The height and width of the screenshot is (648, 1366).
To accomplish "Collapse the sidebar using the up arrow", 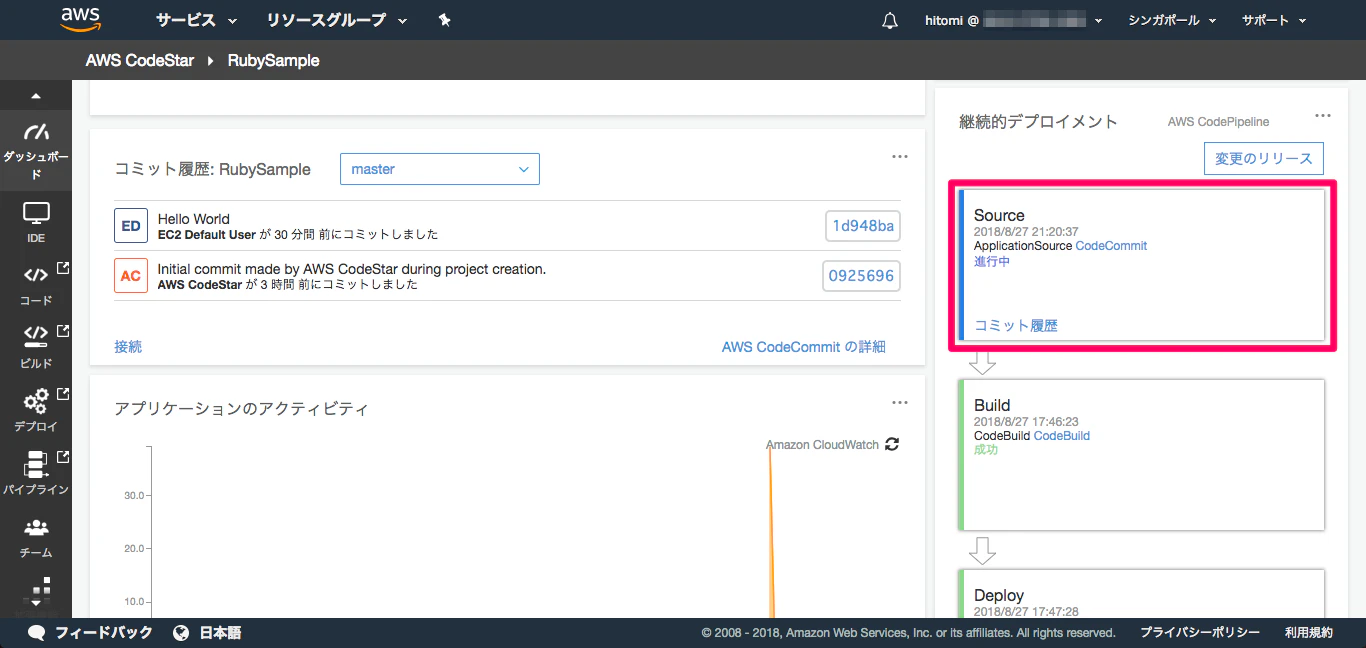I will pos(36,97).
